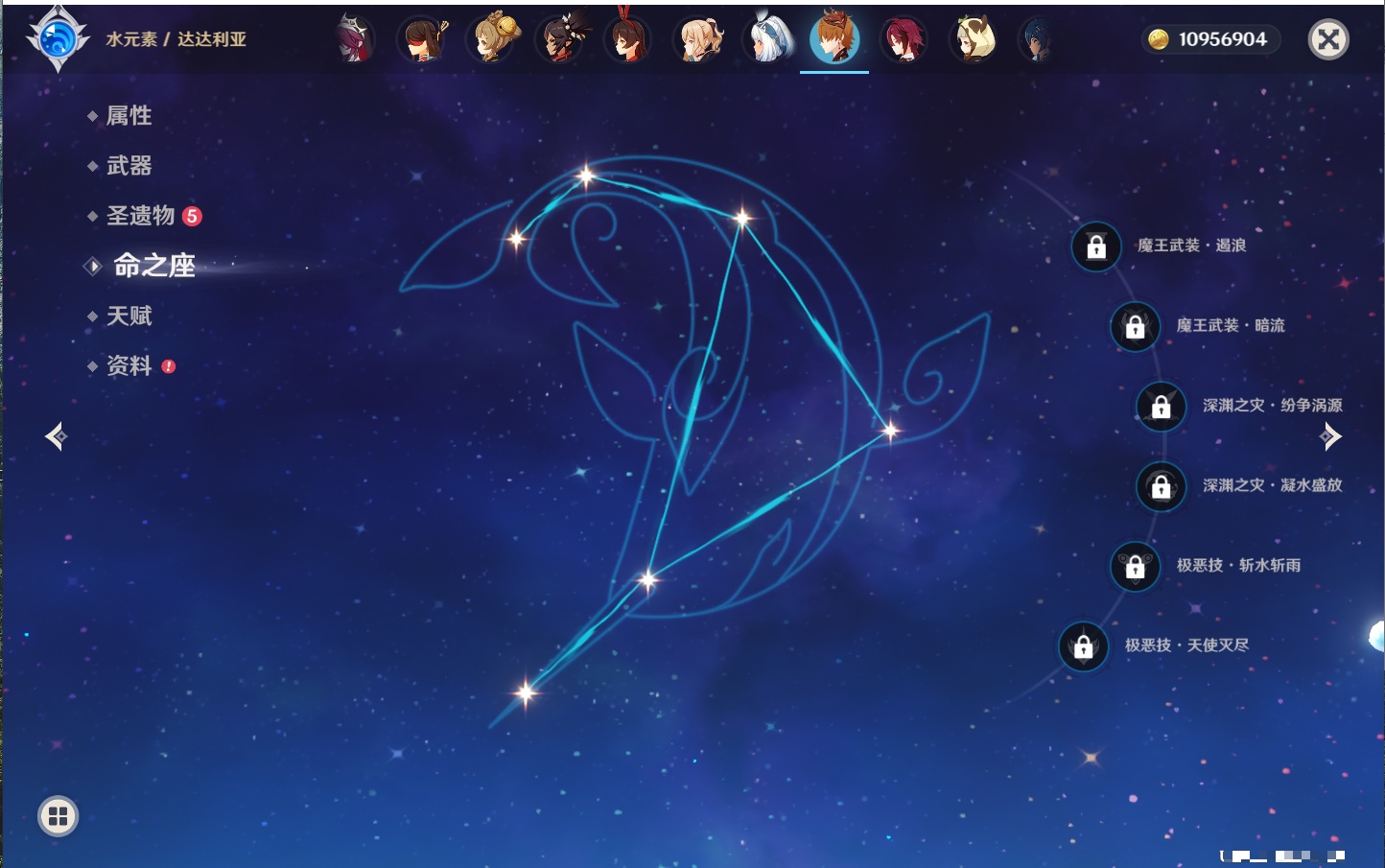Image resolution: width=1385 pixels, height=868 pixels.
Task: Open locked constellation 深渊之灾·凝水盛放
Action: pos(1161,486)
